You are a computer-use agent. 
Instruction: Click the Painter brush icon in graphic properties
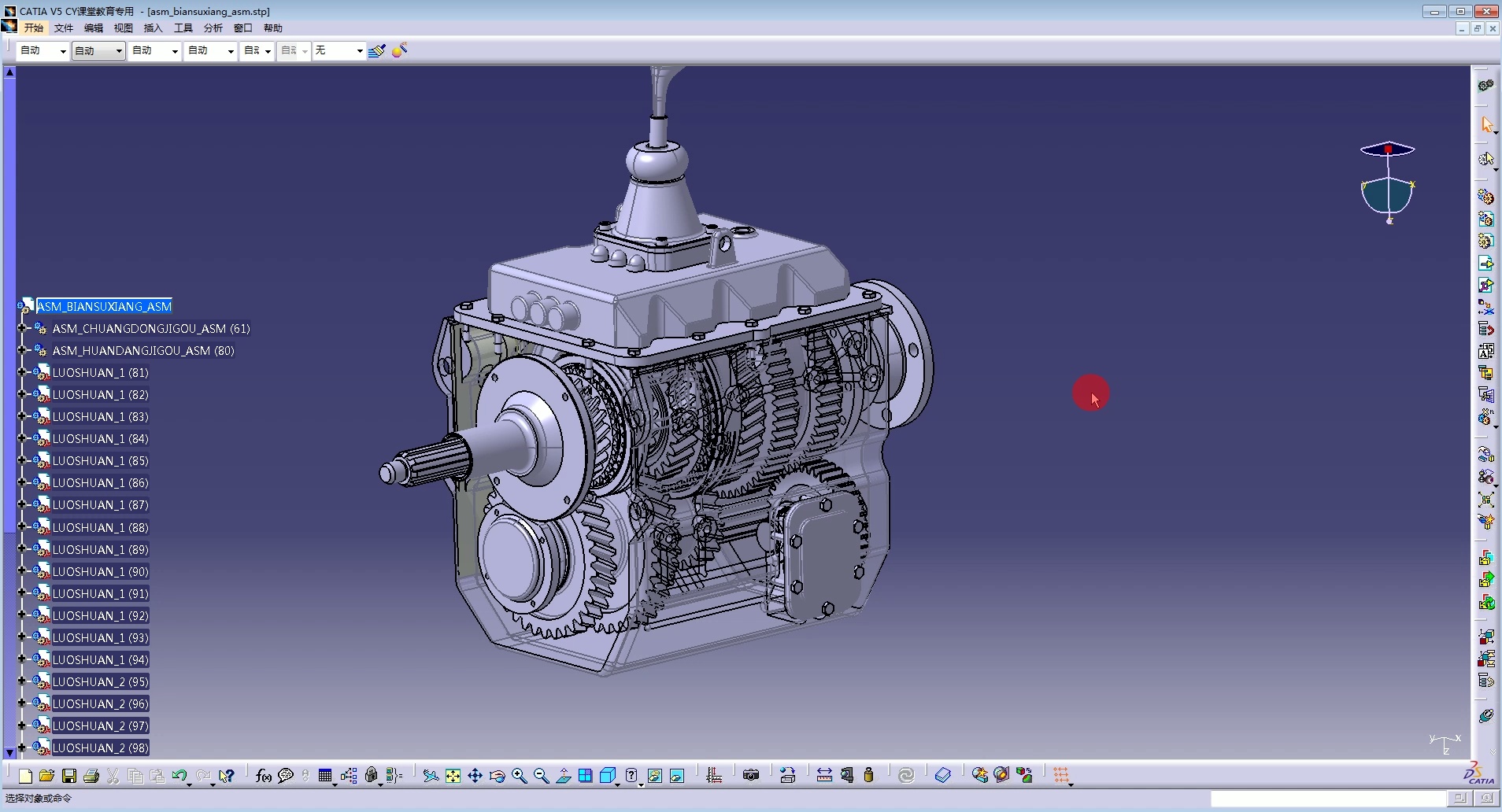[377, 50]
